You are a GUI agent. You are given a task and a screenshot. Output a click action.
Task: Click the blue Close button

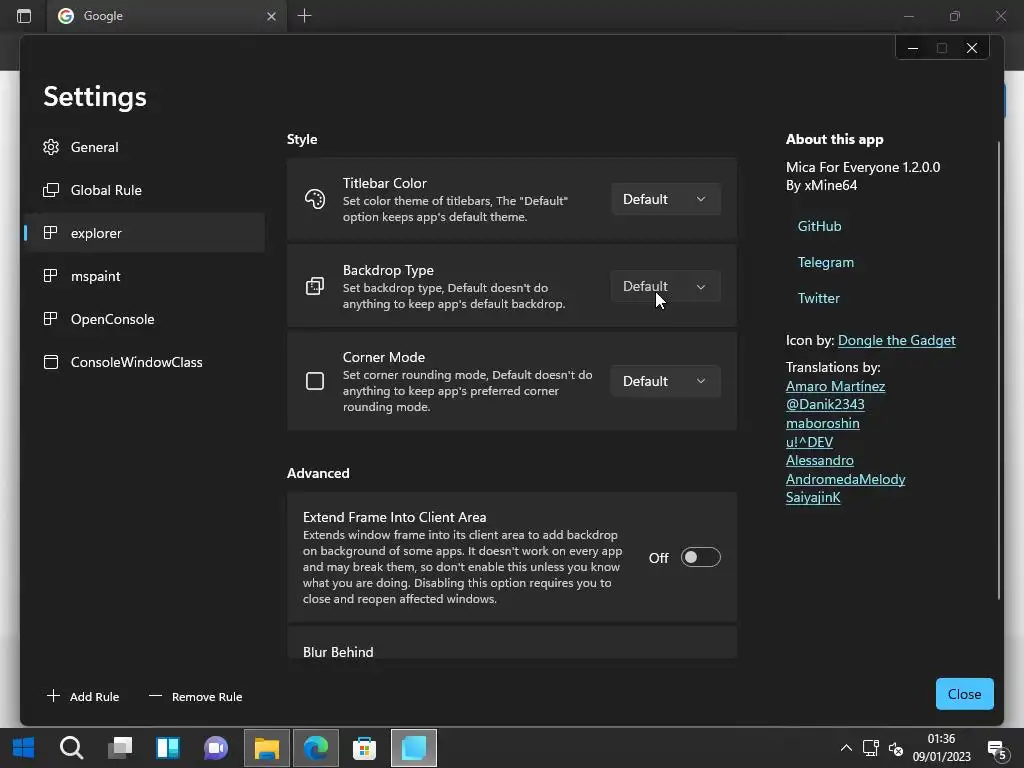click(965, 694)
